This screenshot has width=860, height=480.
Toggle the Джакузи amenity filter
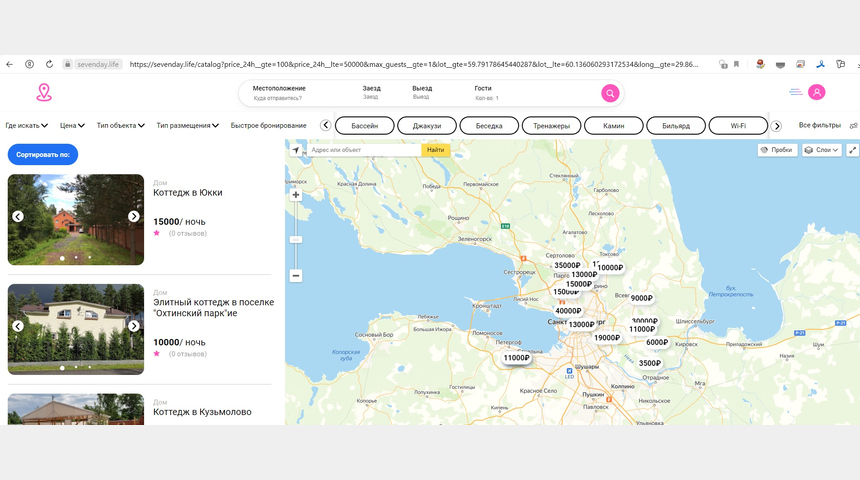click(427, 126)
